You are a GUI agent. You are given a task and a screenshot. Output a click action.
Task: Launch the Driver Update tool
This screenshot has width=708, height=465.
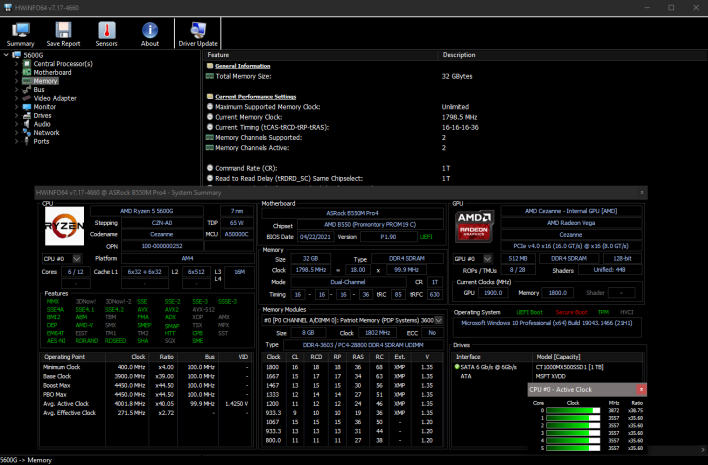click(x=198, y=34)
